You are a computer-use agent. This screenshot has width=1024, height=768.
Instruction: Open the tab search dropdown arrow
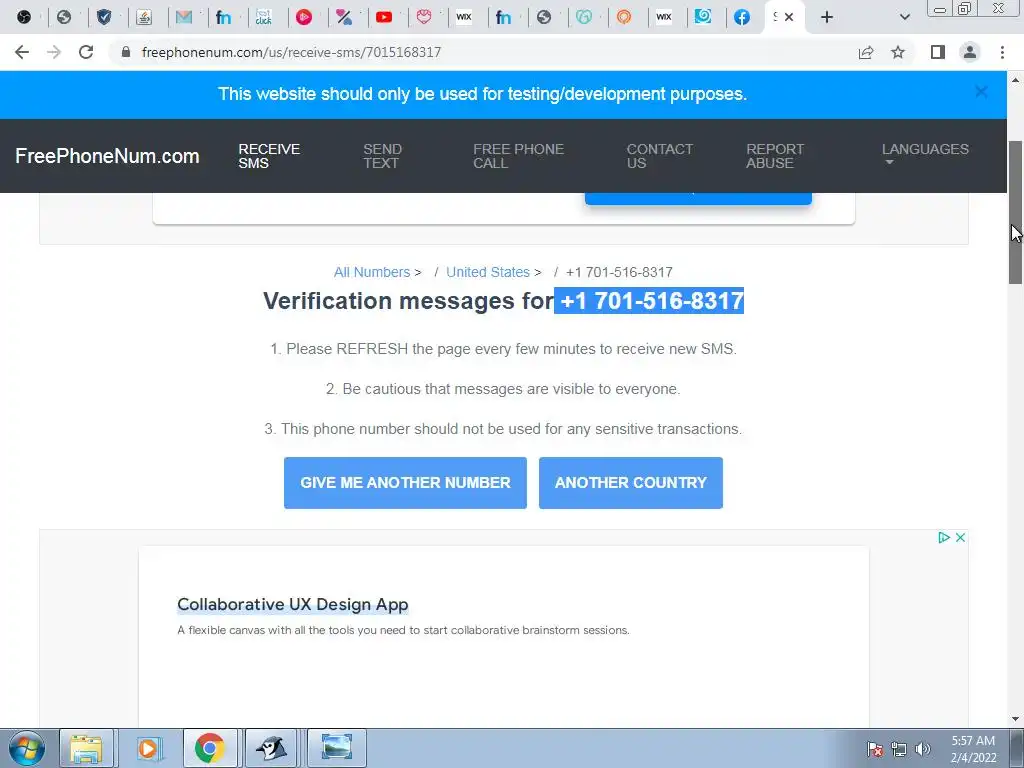904,17
